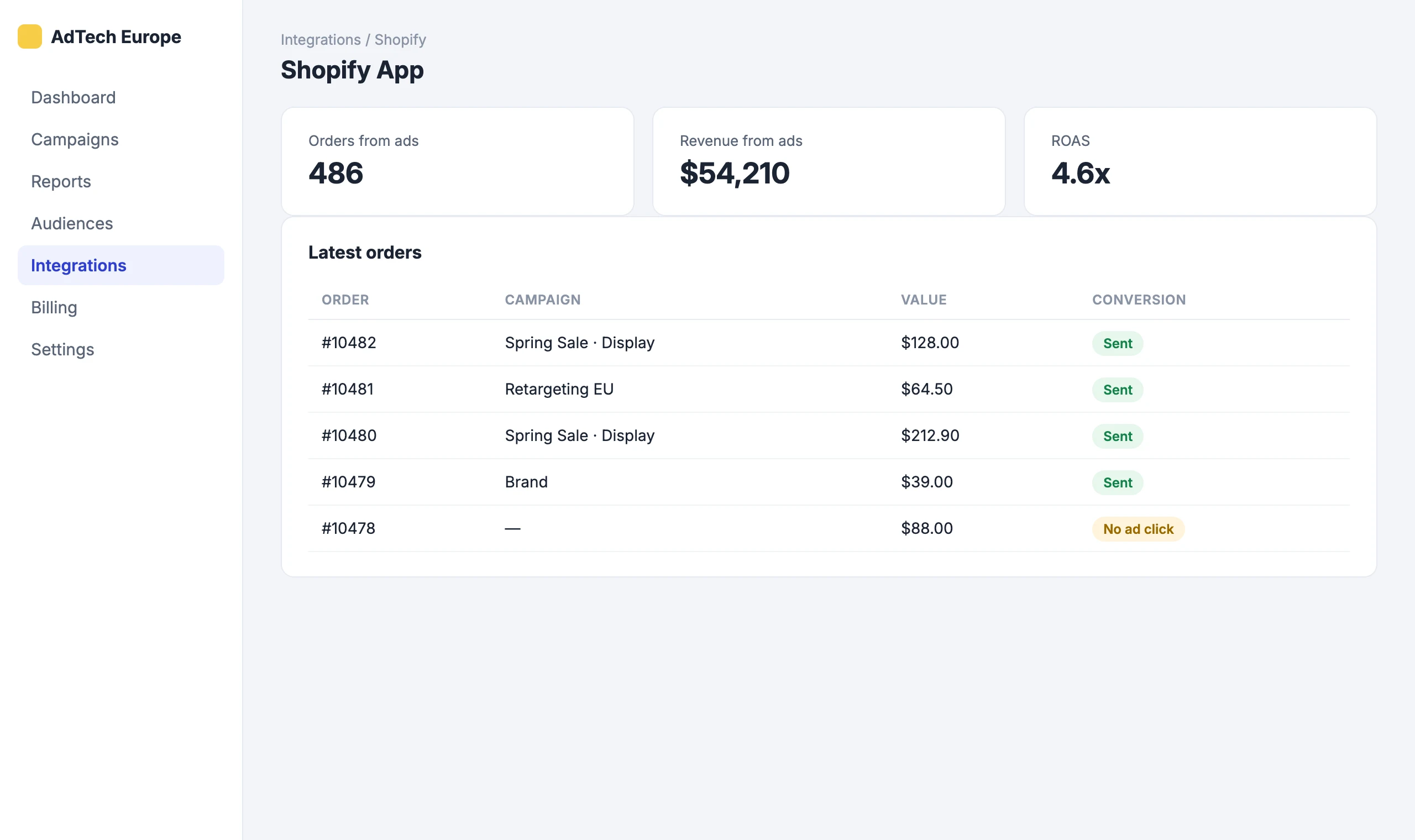
Task: Select order #10480
Action: (349, 435)
